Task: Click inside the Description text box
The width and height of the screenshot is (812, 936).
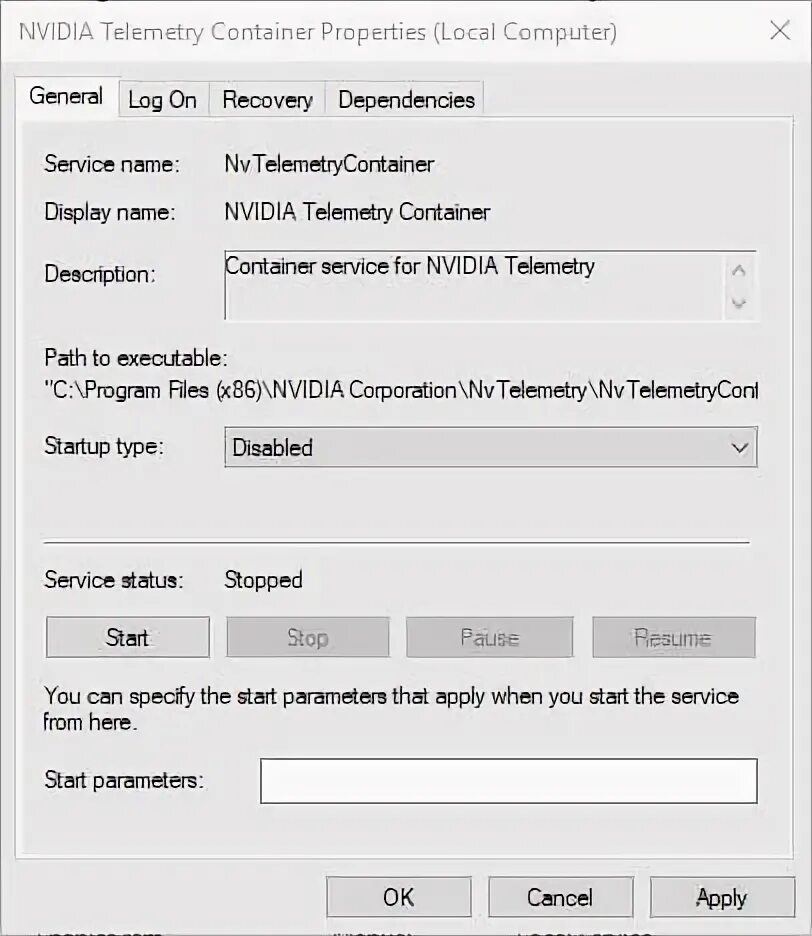Action: (x=470, y=285)
